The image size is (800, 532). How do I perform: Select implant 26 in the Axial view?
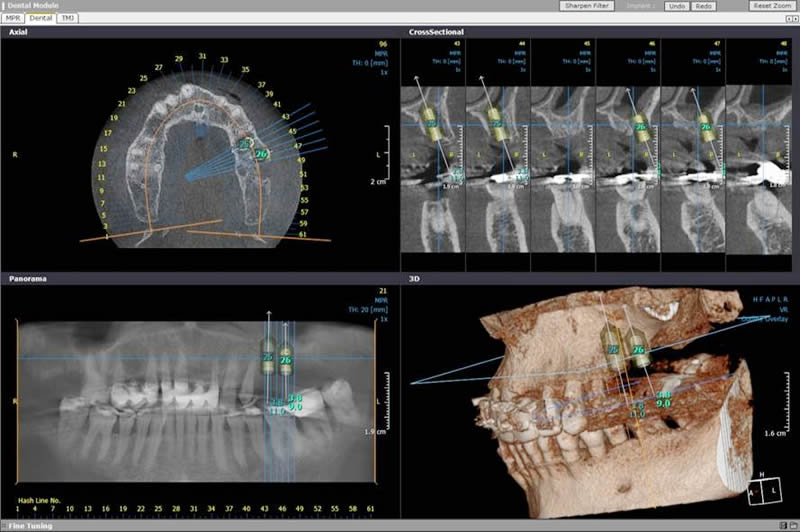click(x=261, y=154)
